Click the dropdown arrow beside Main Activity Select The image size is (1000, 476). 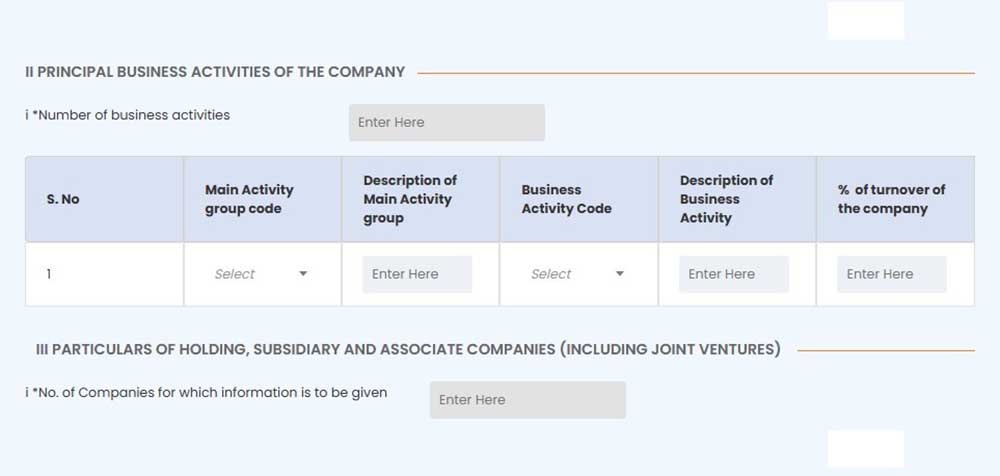(x=303, y=274)
